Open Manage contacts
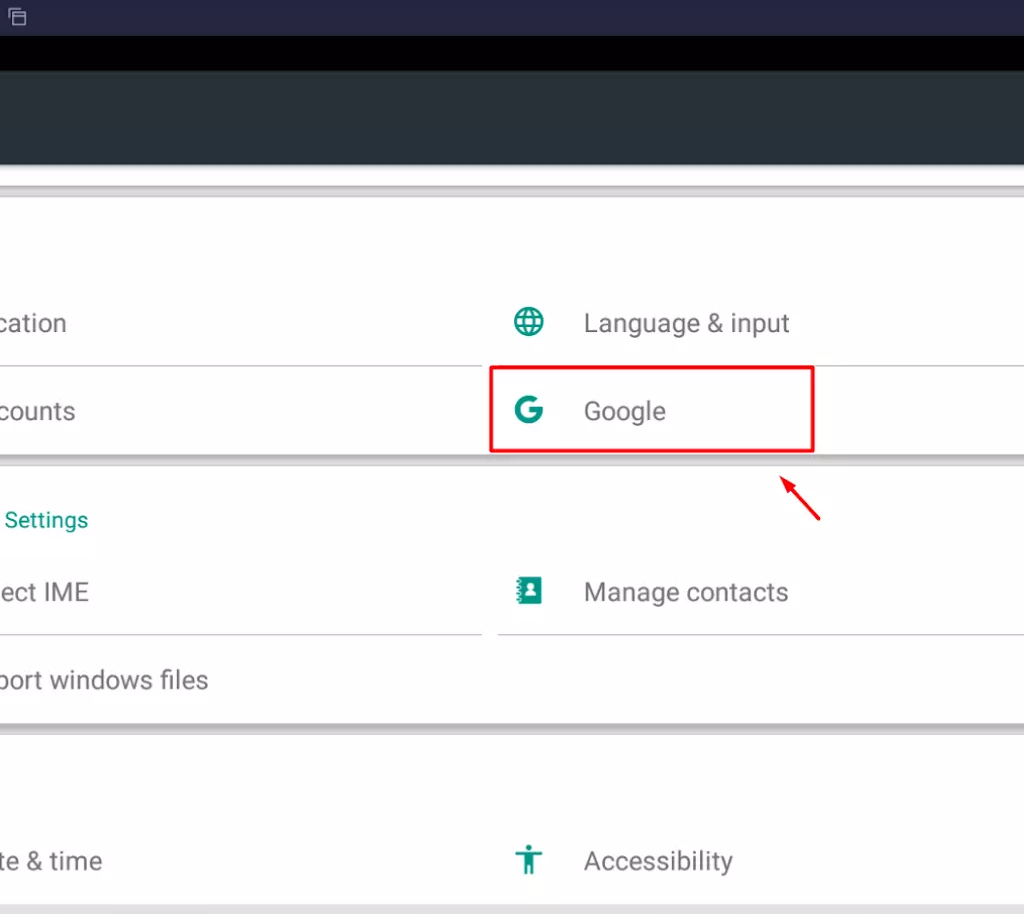Screen dimensions: 1024x914 coord(760,591)
